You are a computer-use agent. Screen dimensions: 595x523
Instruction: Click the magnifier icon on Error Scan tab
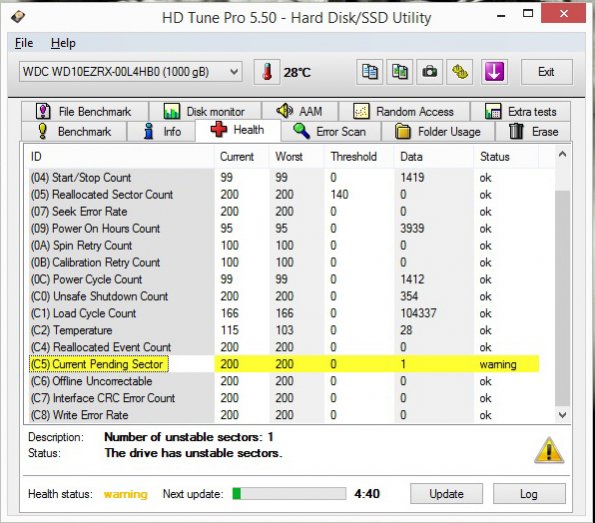301,131
